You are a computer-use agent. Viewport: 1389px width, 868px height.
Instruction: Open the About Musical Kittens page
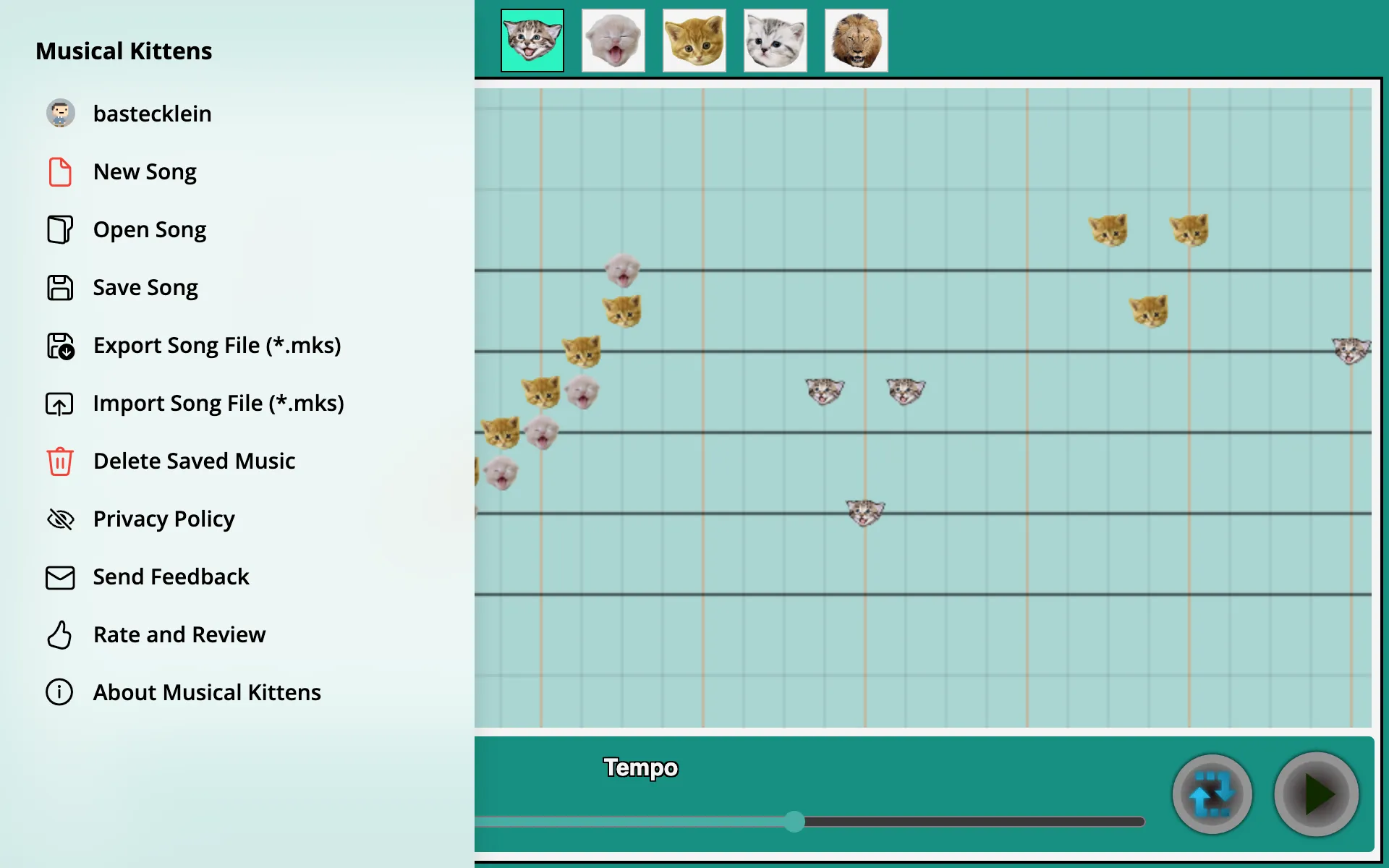[x=206, y=691]
